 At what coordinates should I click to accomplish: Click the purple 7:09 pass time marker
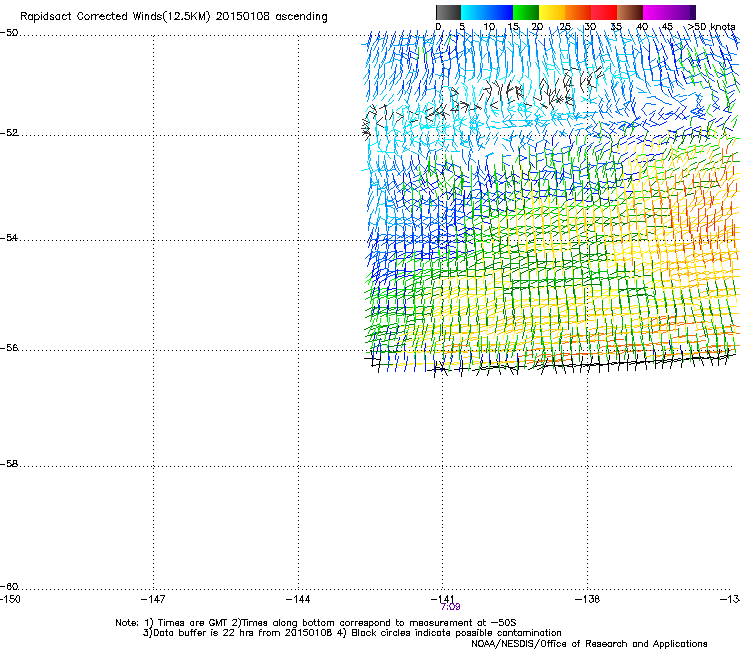coord(450,607)
